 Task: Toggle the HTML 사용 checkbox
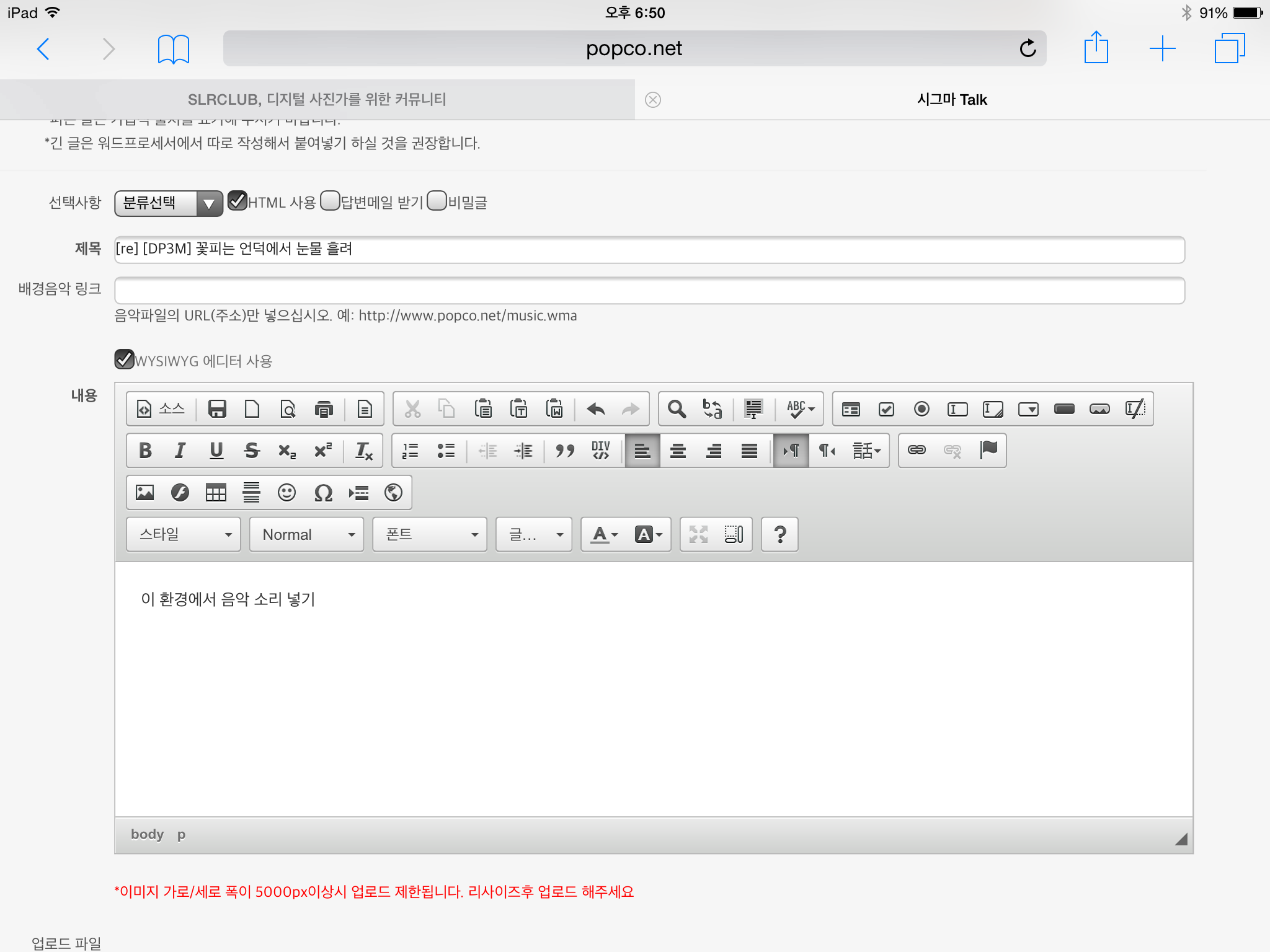(x=238, y=201)
